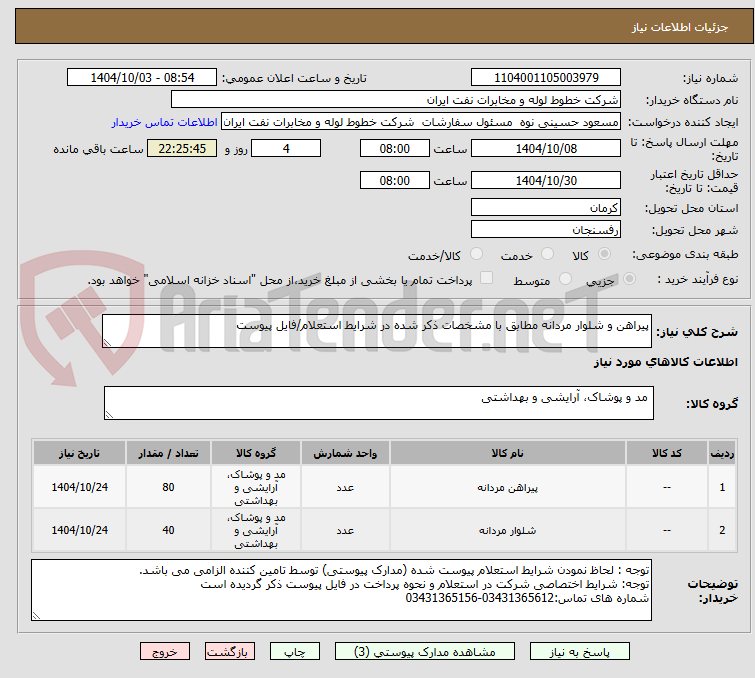Viewport: 755px width, 678px height.
Task: Click the unit عدد in شلوار row
Action: pos(345,530)
